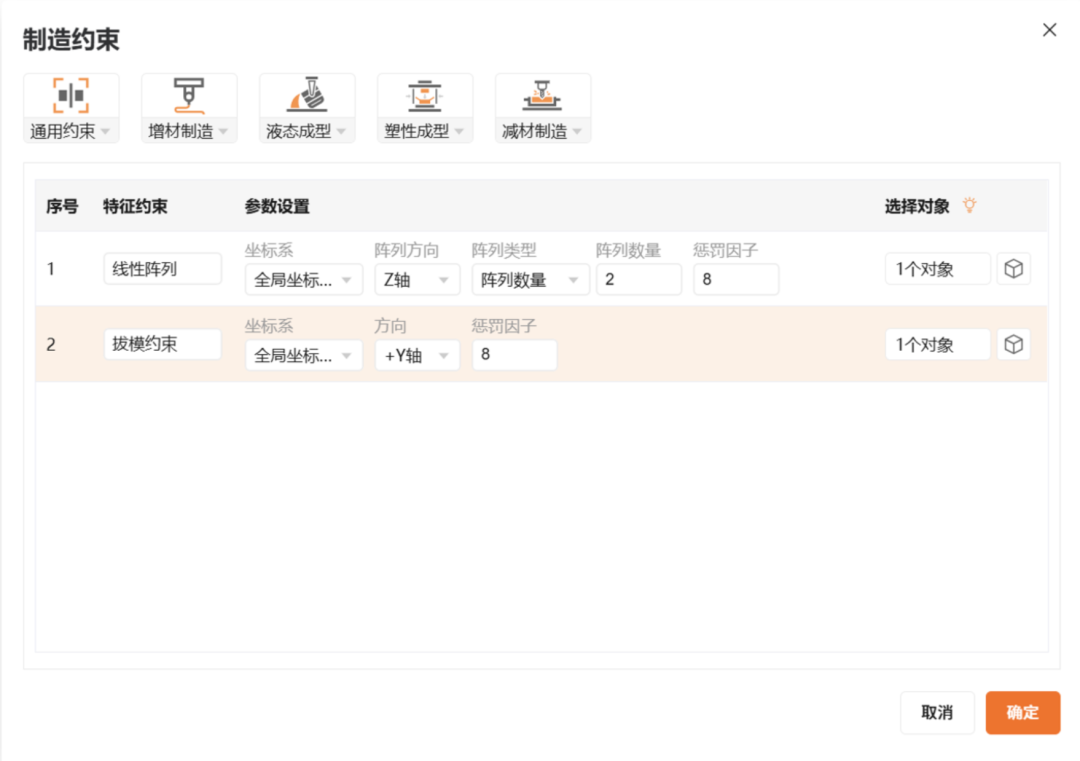Click the lightbulb hint icon beside 选择对象
Viewport: 1080px width, 761px height.
click(970, 205)
